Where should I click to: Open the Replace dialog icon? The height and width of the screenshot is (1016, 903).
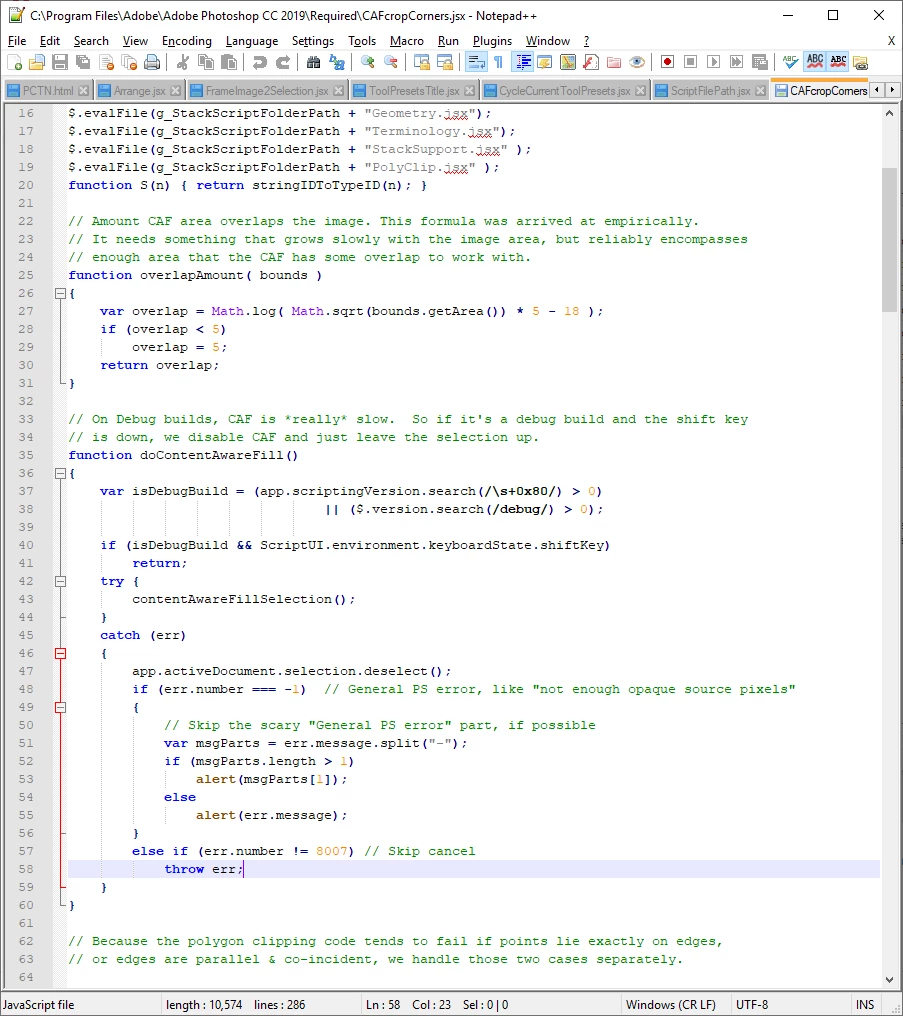337,62
